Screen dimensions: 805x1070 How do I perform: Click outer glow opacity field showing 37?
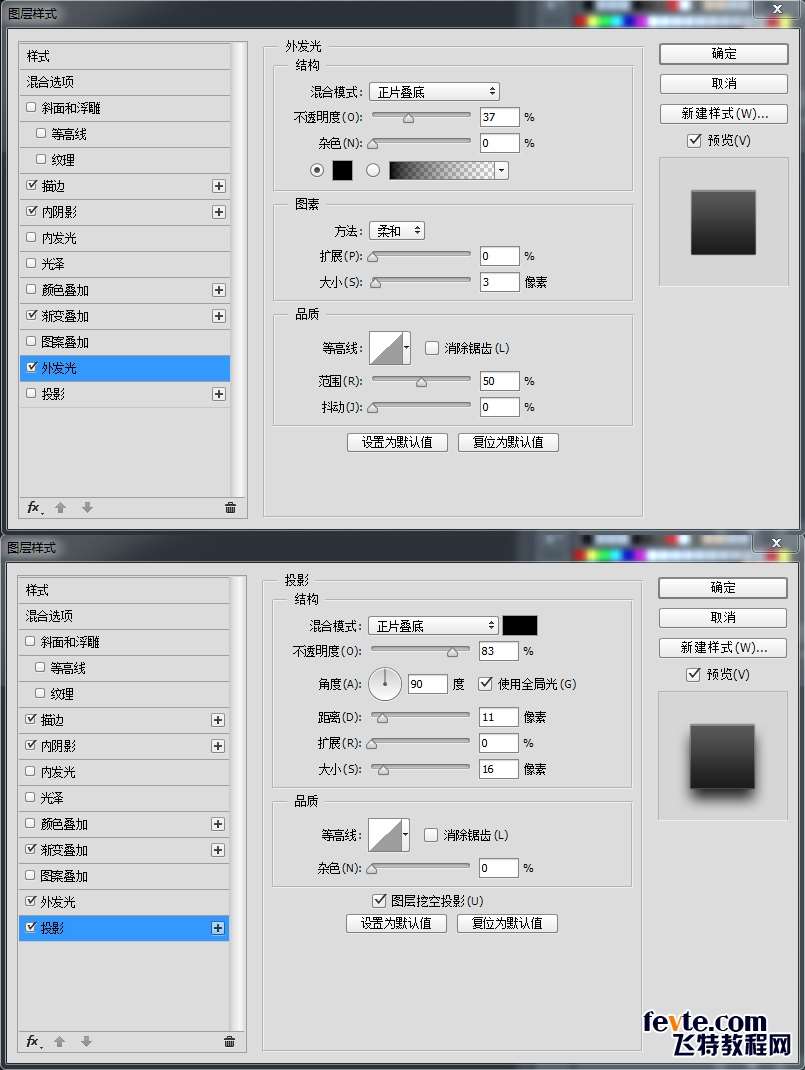point(499,117)
